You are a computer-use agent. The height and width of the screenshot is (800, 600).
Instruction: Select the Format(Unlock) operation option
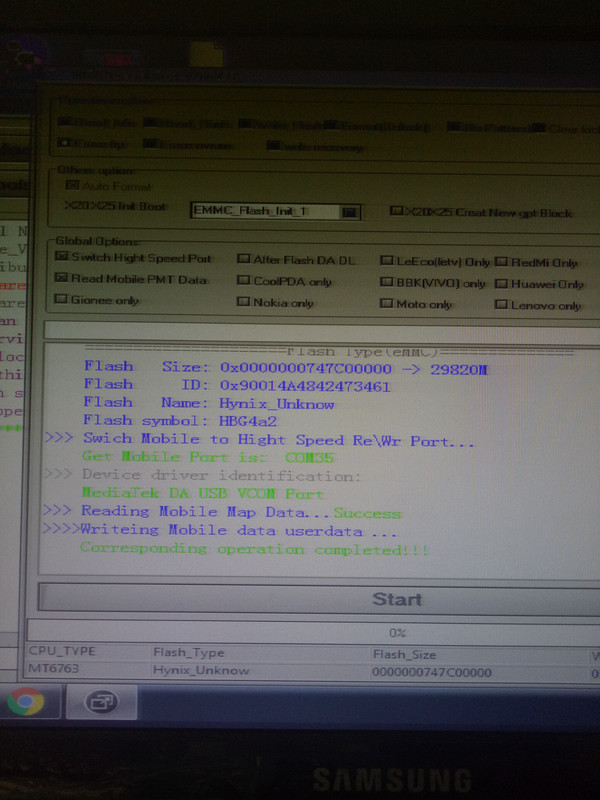pyautogui.click(x=378, y=126)
